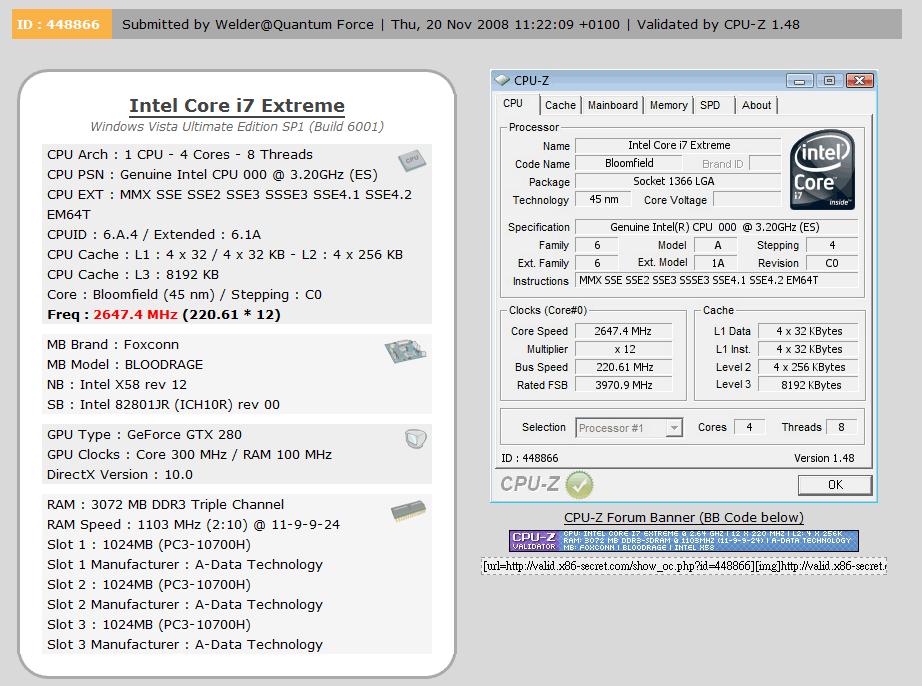The image size is (922, 686).
Task: Click 'Submitted by Welder@Quantum Force' header text
Action: (x=248, y=24)
